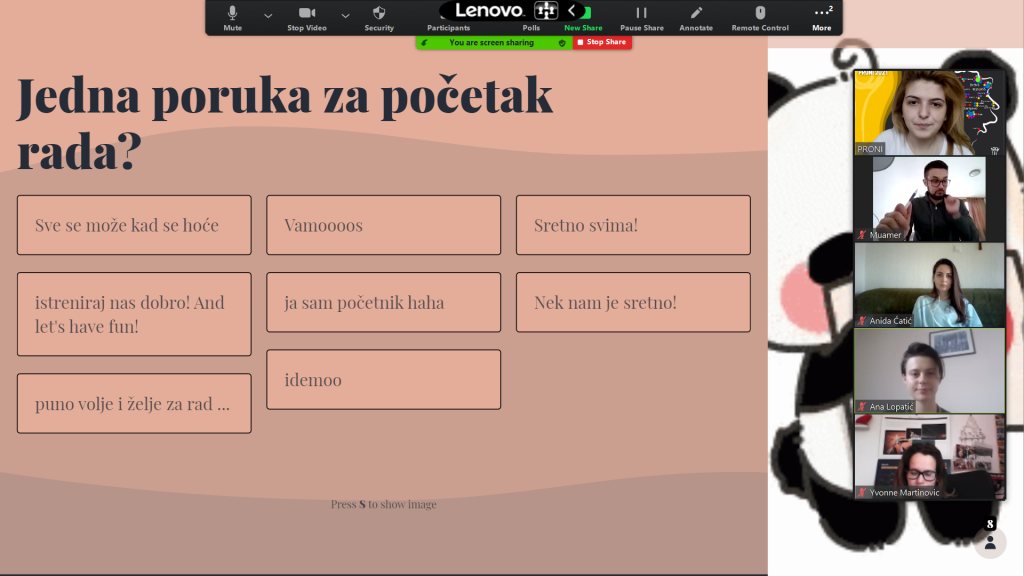Select Yvonne Martinovic's video thumbnail

(928, 457)
